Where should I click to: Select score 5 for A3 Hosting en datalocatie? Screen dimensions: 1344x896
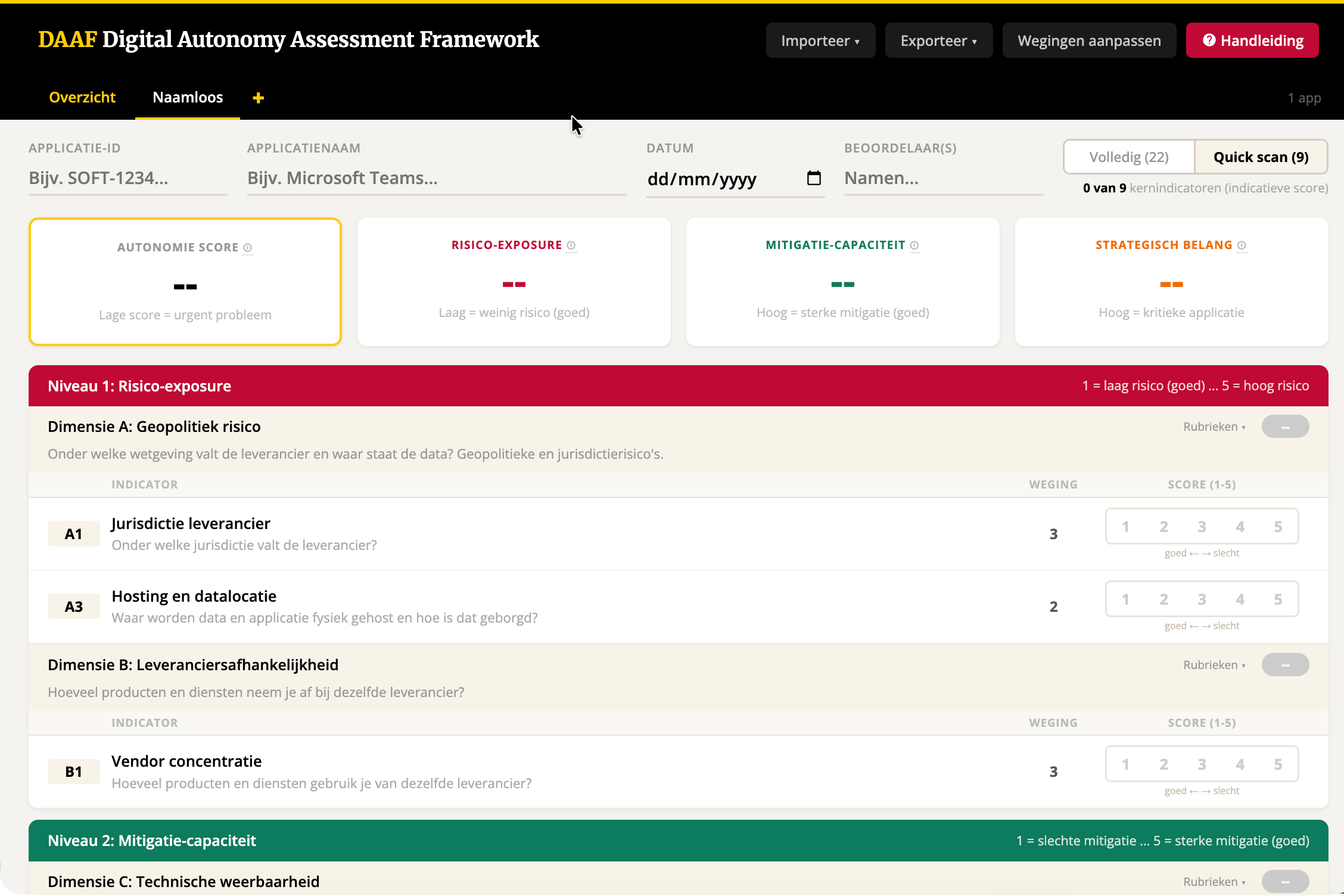(1278, 599)
